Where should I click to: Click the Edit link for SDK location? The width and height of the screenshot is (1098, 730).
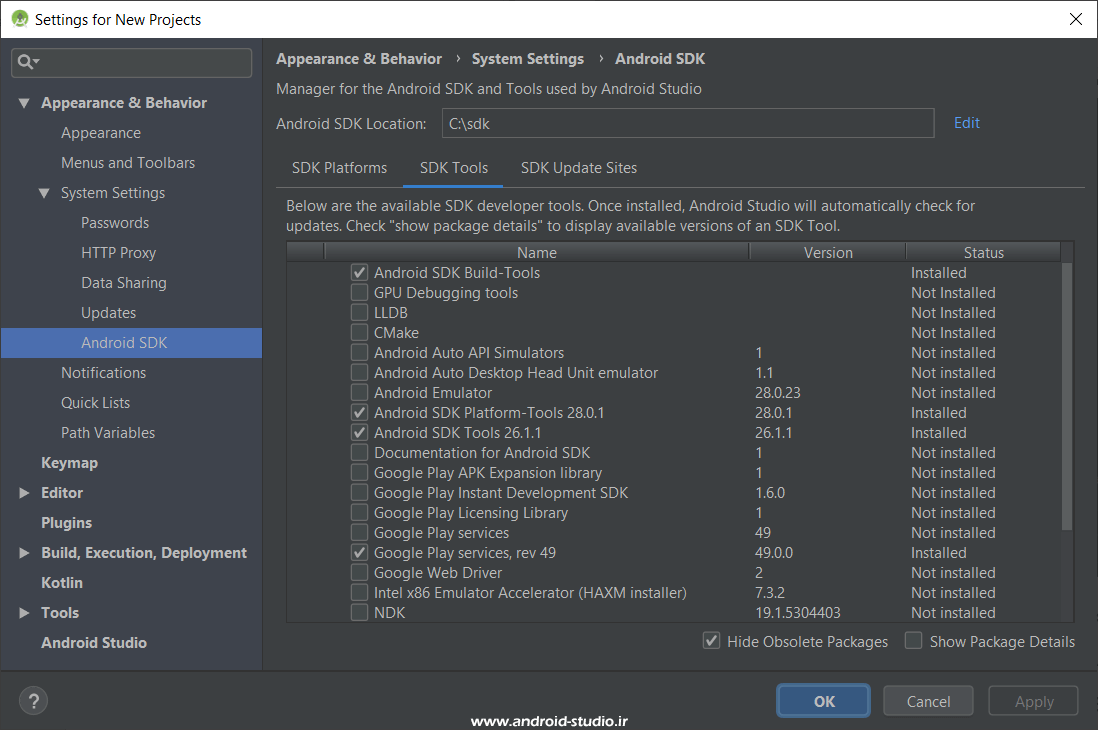967,123
